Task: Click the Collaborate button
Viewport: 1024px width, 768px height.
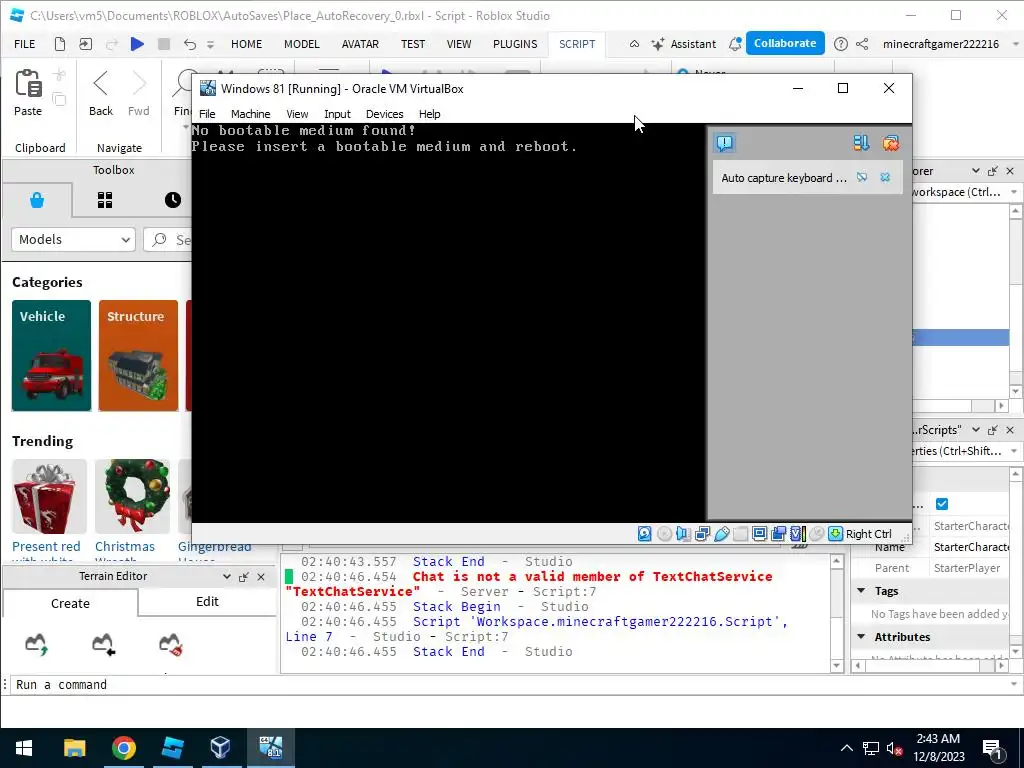Action: tap(785, 43)
